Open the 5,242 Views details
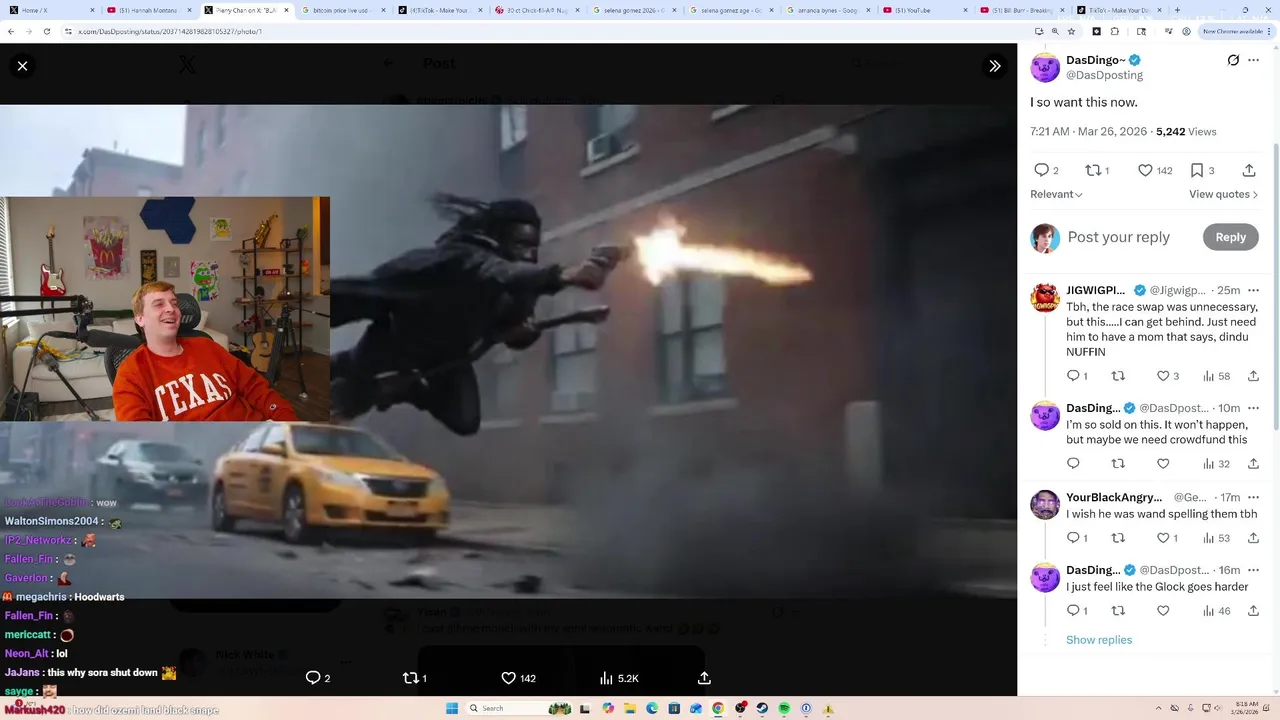 point(1186,131)
